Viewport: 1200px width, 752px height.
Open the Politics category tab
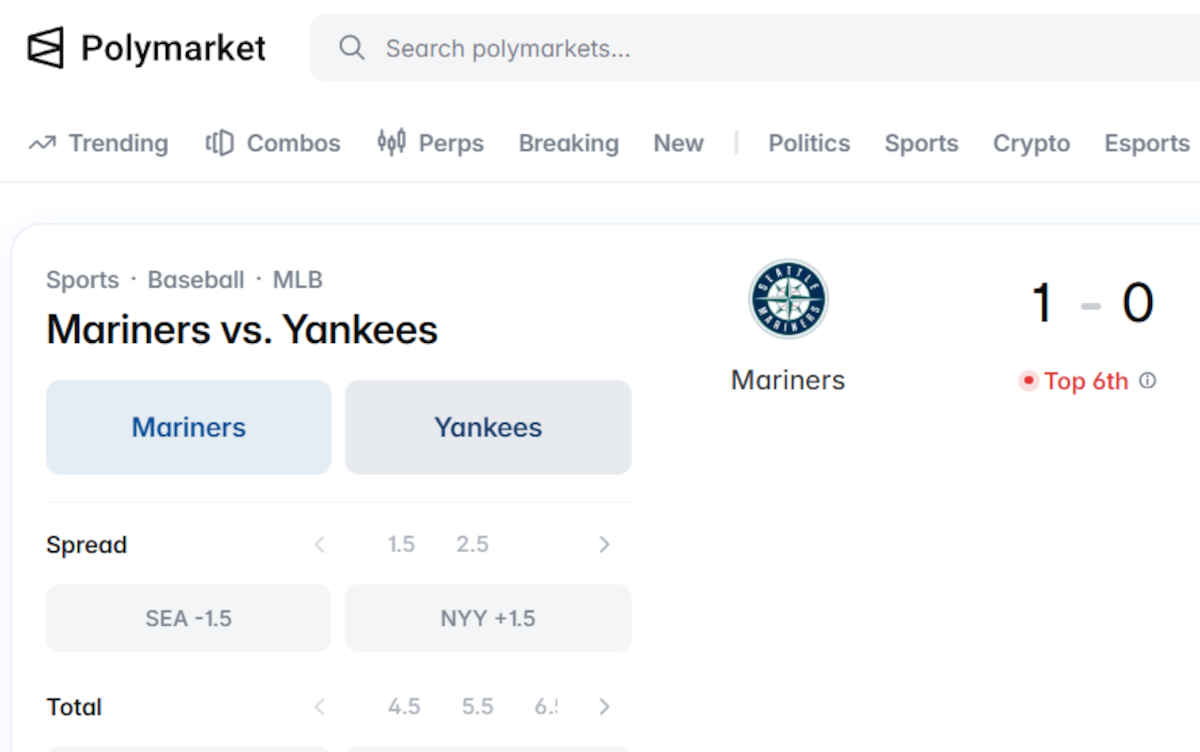coord(809,143)
